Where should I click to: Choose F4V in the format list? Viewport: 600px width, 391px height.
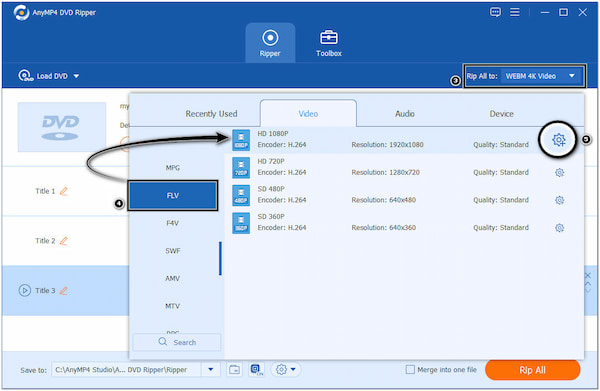[173, 223]
